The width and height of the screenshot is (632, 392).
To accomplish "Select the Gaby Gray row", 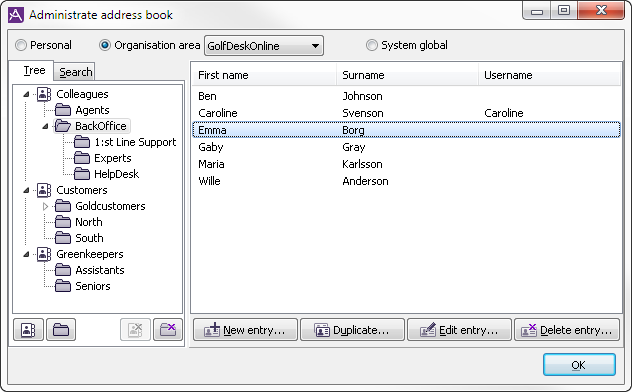I will pos(406,147).
